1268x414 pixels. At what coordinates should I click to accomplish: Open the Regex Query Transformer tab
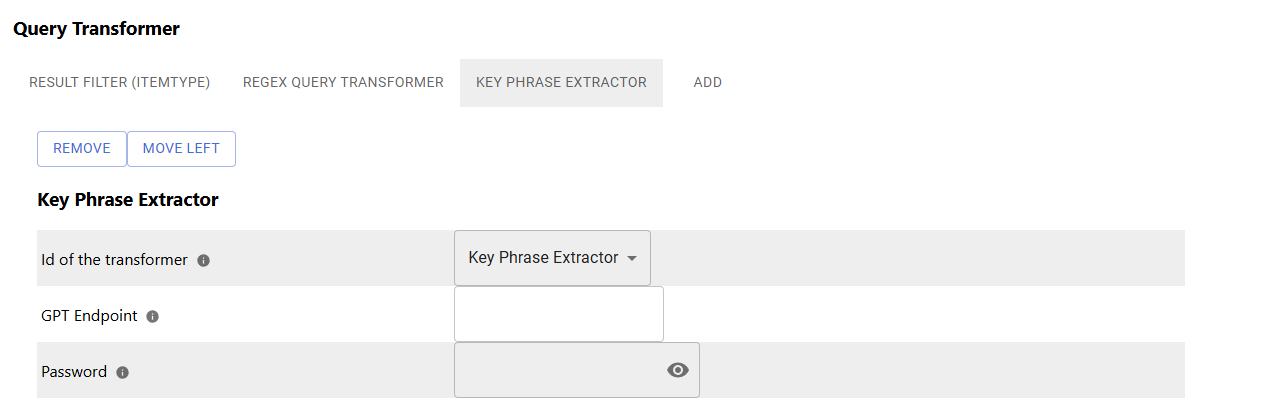point(343,83)
